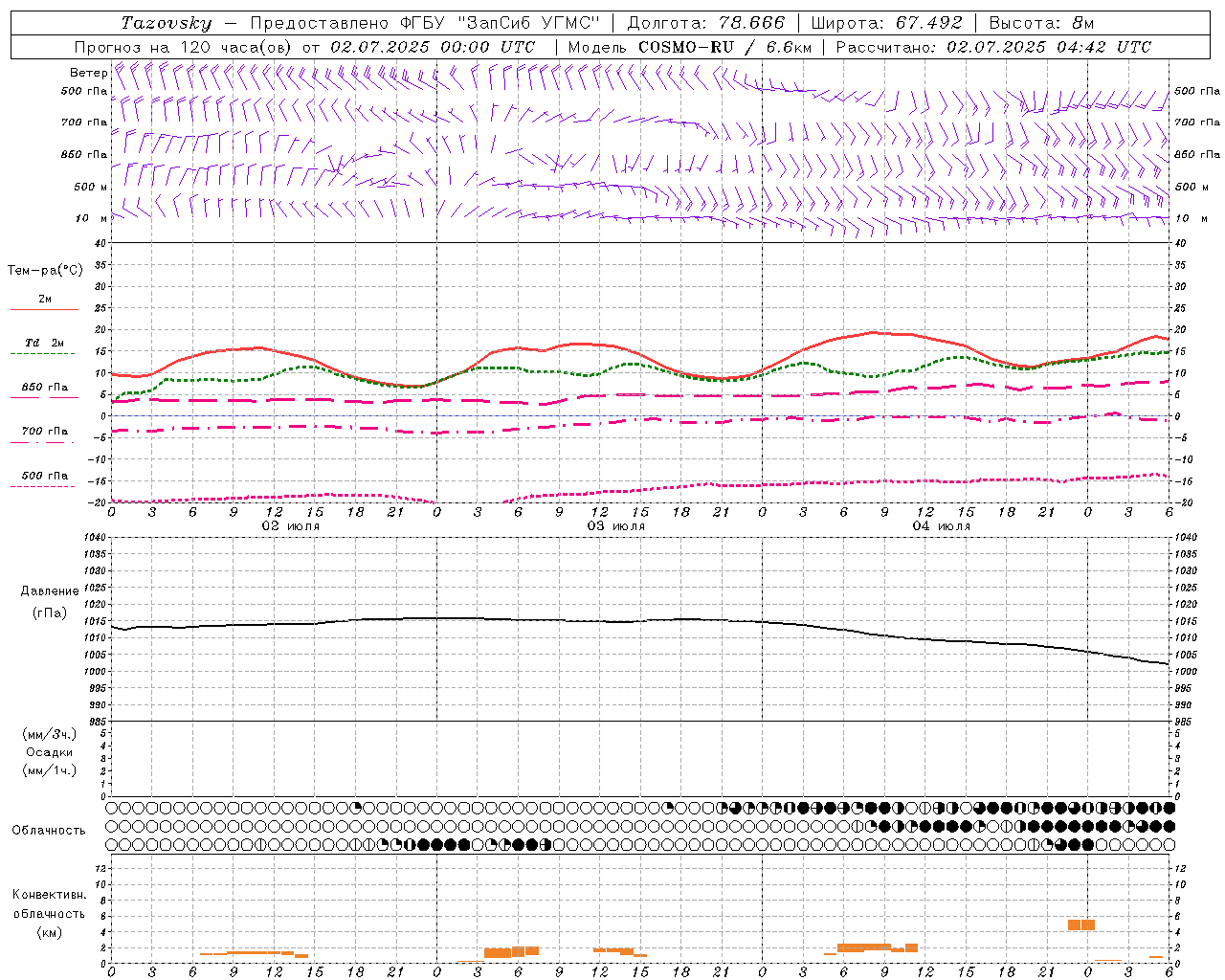The width and height of the screenshot is (1225, 980).
Task: Click the orange convective cloud bar near 5 km
Action: pyautogui.click(x=1080, y=924)
